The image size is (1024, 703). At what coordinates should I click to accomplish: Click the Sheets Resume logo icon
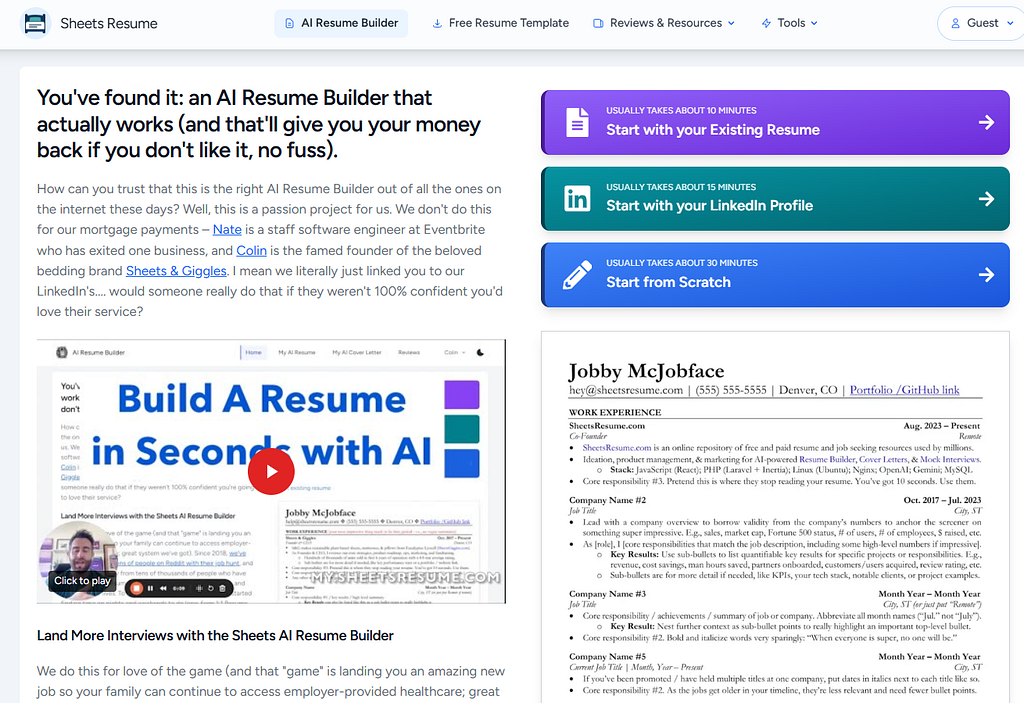click(x=35, y=24)
